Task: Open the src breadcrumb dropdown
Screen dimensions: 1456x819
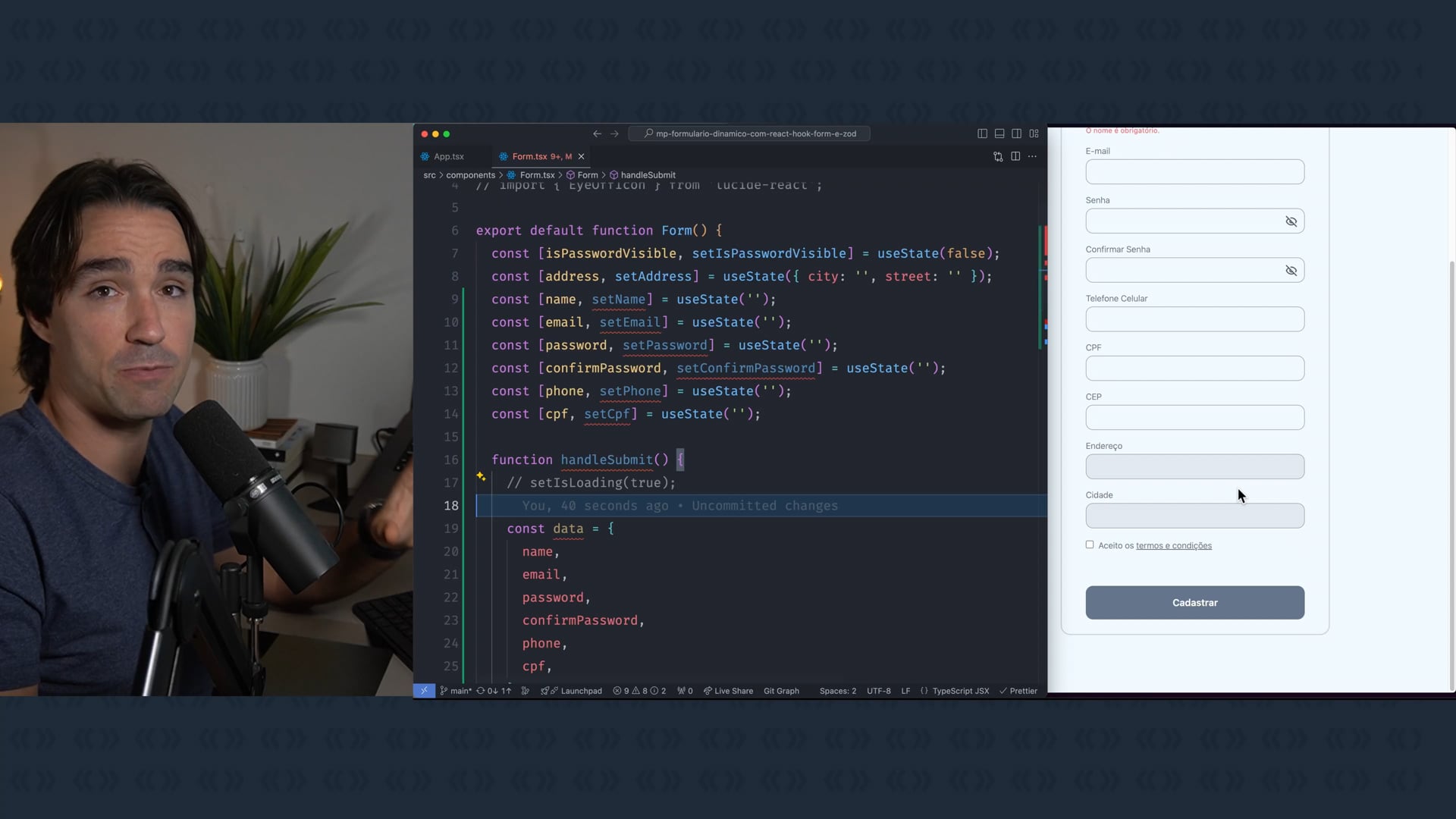Action: (x=429, y=175)
